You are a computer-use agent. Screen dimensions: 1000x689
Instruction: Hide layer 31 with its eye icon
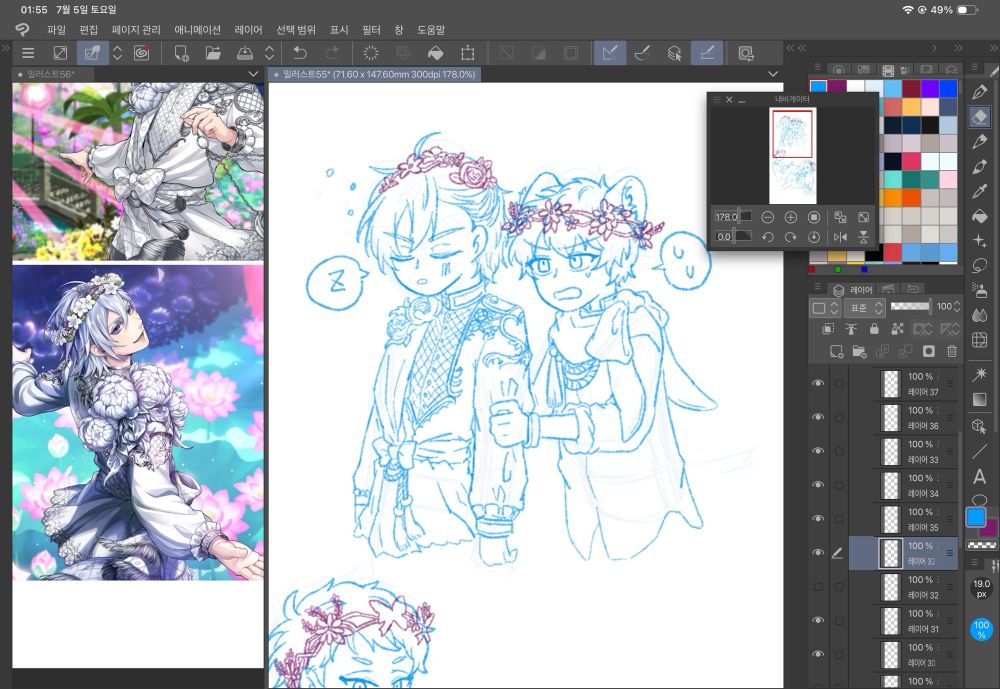click(818, 620)
